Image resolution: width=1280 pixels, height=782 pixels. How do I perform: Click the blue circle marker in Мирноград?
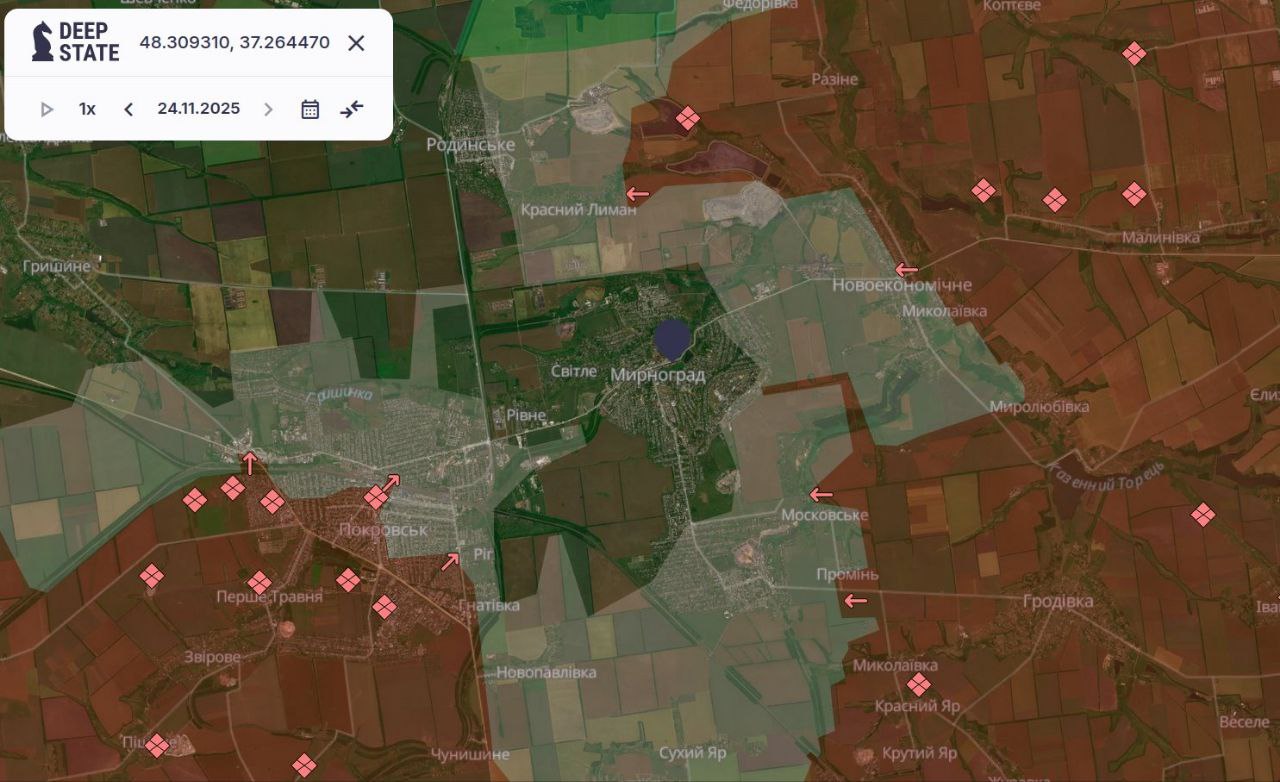(x=671, y=340)
